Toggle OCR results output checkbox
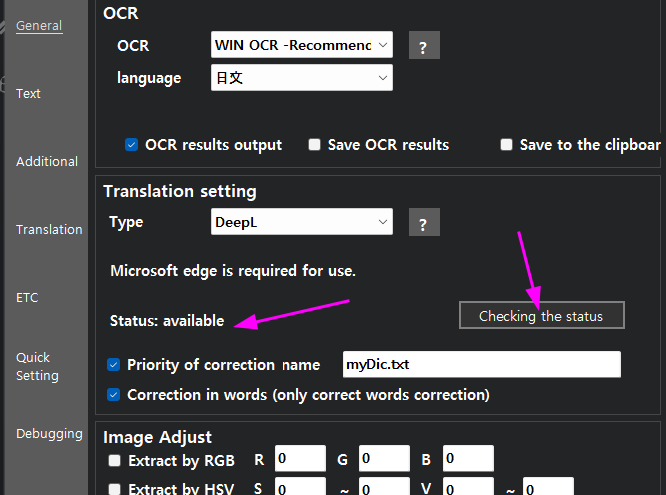This screenshot has height=495, width=666. point(131,145)
